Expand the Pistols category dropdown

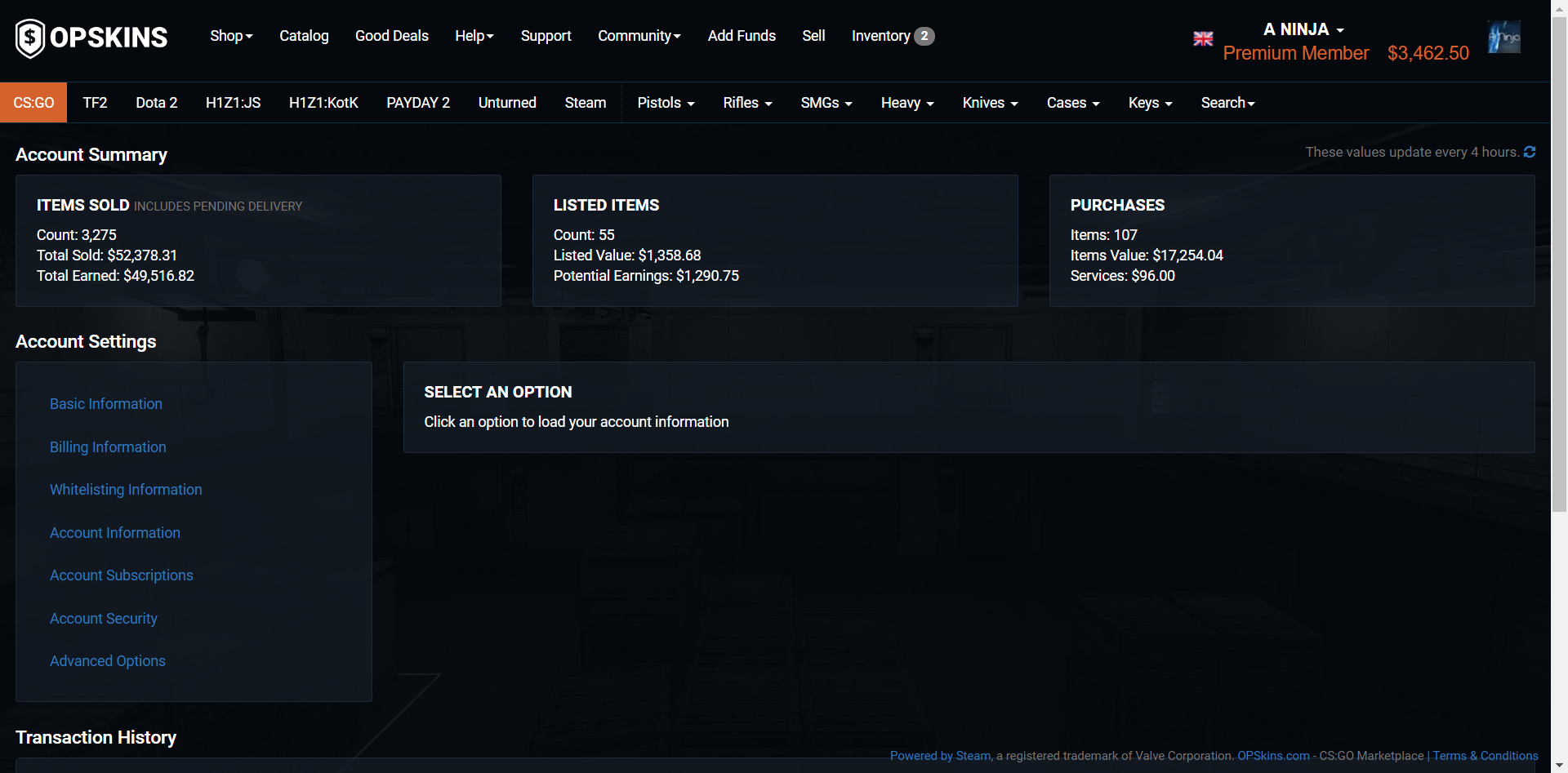666,103
